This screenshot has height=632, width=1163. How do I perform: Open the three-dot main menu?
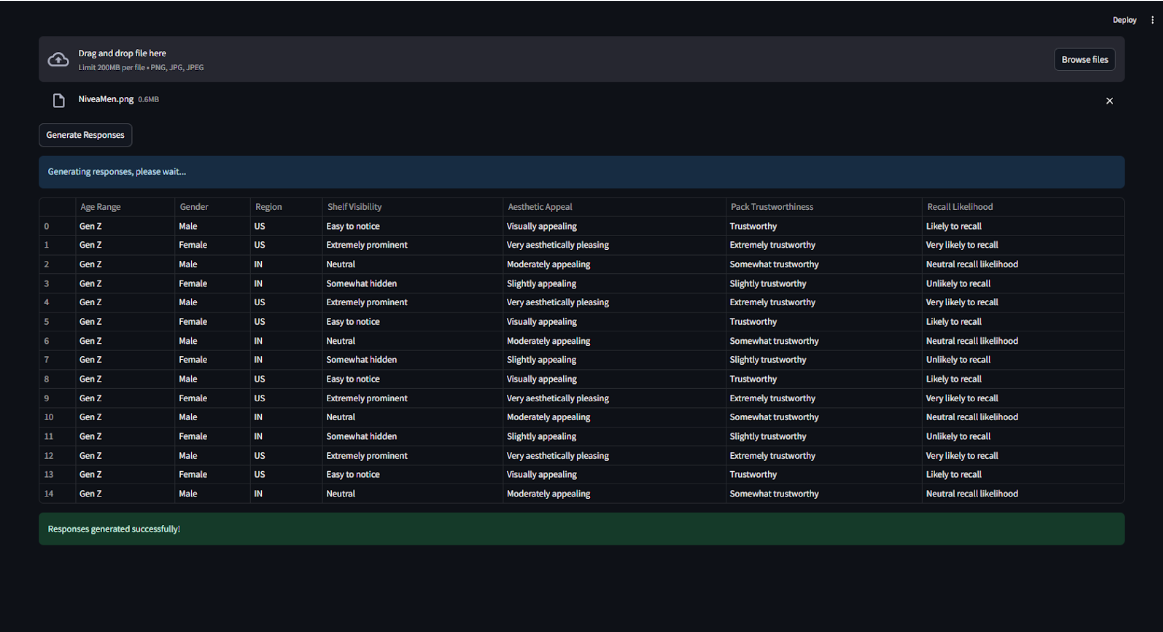(1152, 20)
